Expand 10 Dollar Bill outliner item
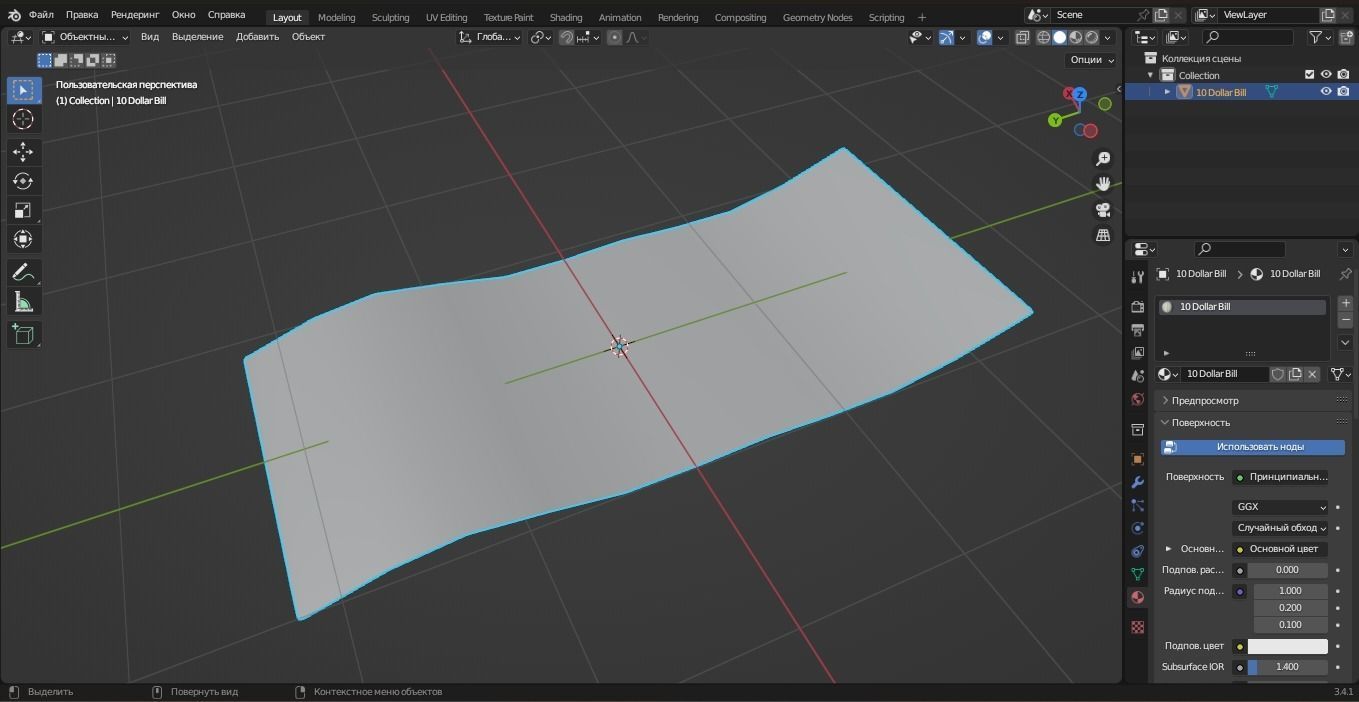This screenshot has width=1359, height=702. click(1167, 92)
